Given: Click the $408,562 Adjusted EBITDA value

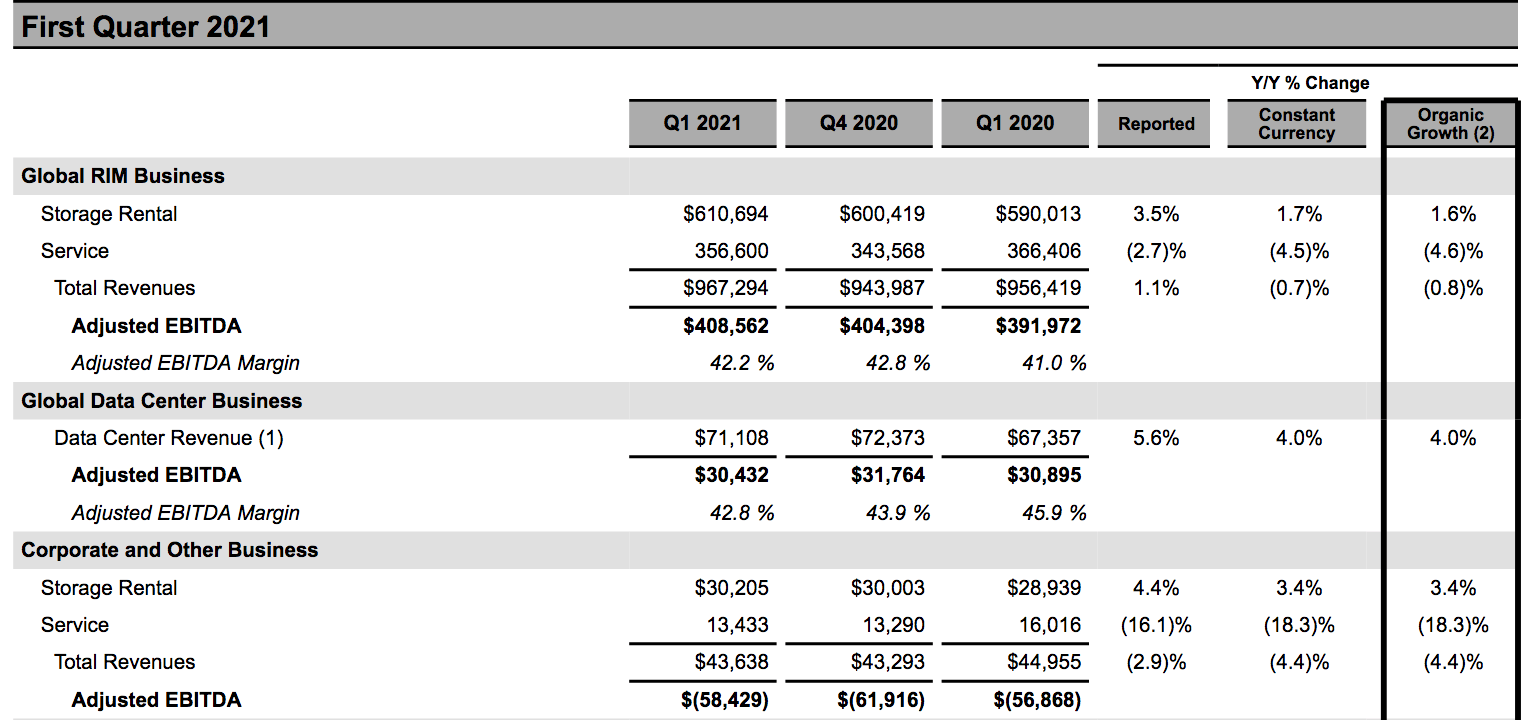Looking at the screenshot, I should click(726, 326).
